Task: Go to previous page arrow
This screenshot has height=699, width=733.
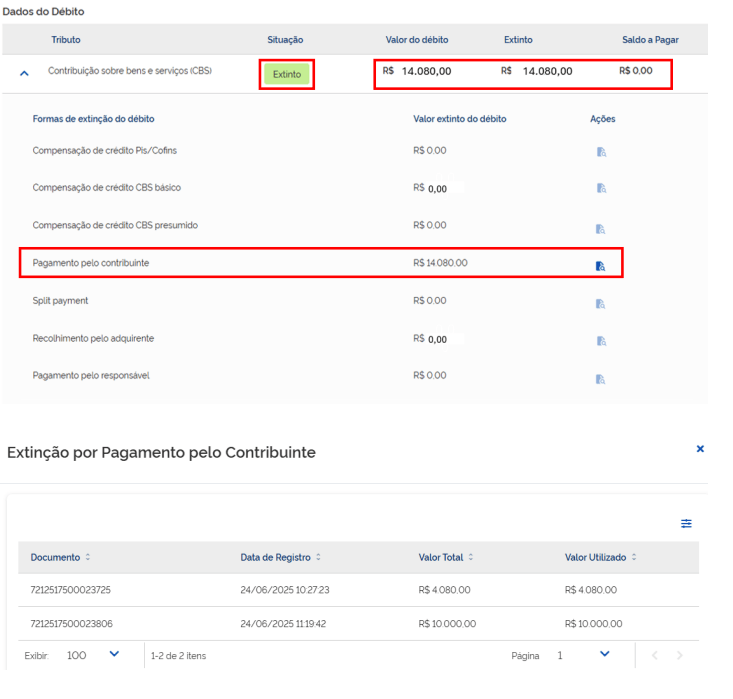Action: click(x=655, y=655)
